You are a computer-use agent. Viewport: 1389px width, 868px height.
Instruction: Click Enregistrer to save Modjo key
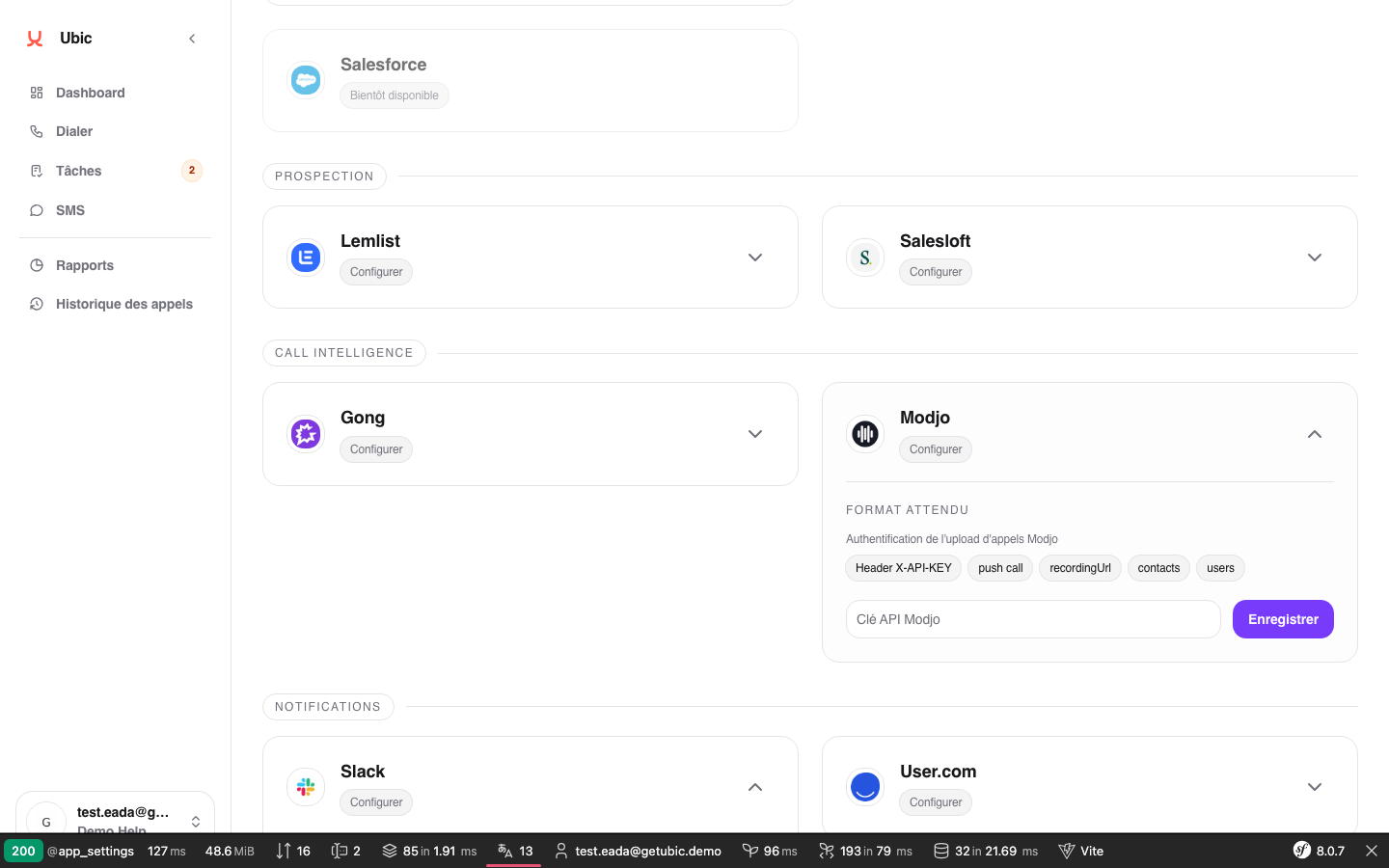pos(1283,619)
